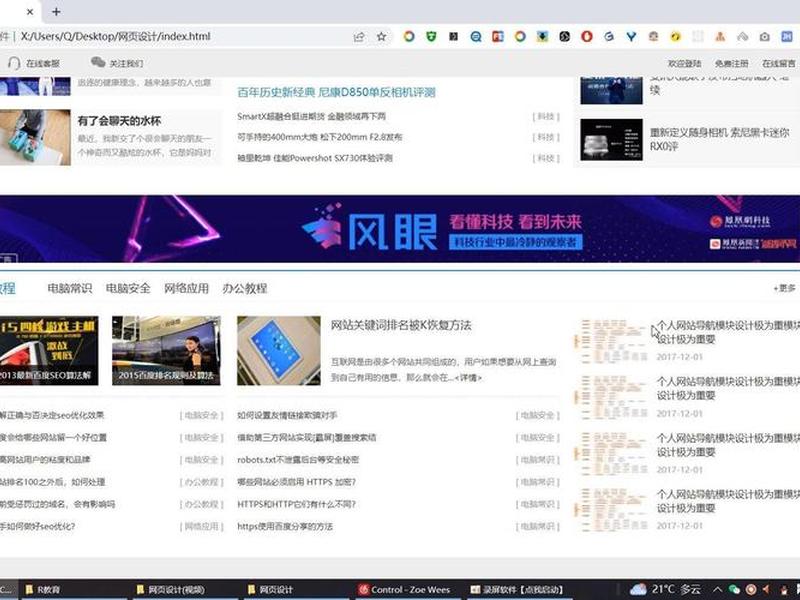This screenshot has height=600, width=800.
Task: Open the camera screenshot extension icon
Action: coord(764,36)
